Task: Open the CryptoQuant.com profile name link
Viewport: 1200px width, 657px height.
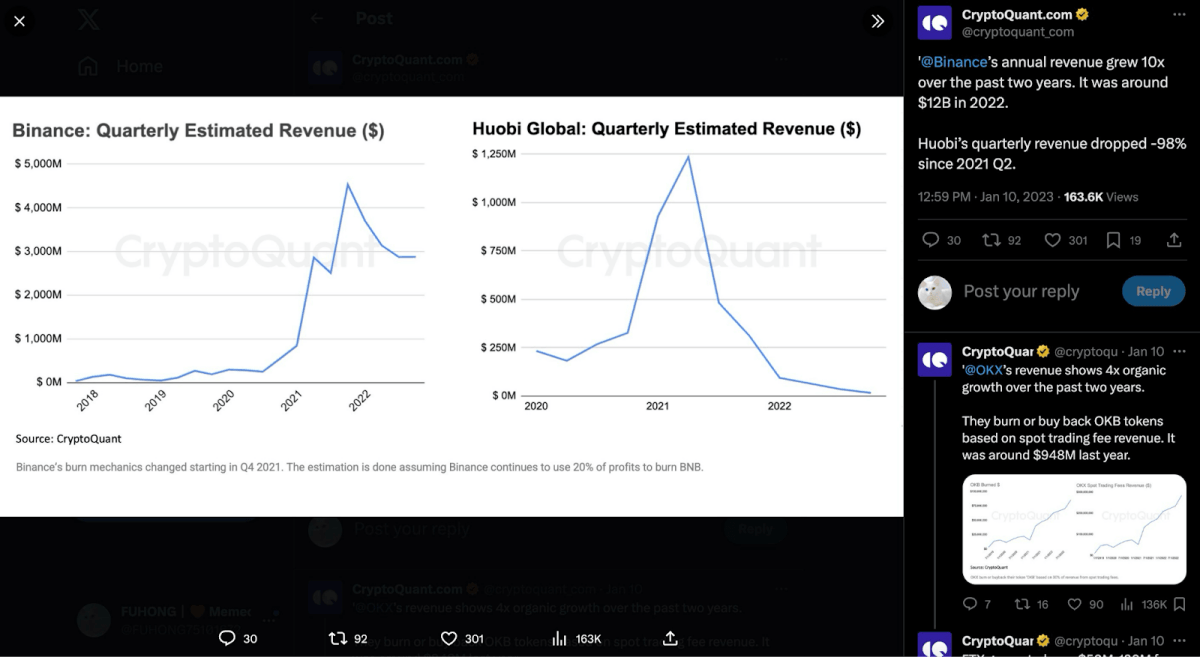Action: 1017,15
